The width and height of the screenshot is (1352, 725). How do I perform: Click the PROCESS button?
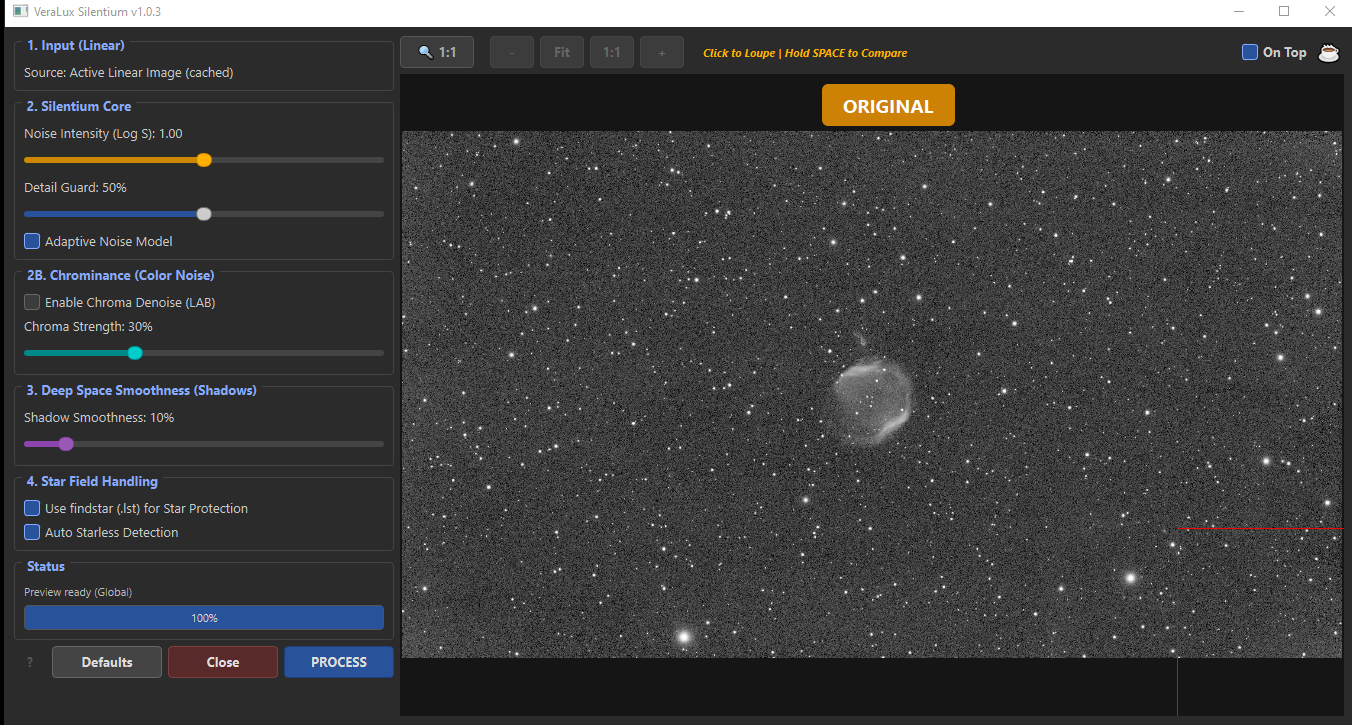click(x=339, y=662)
